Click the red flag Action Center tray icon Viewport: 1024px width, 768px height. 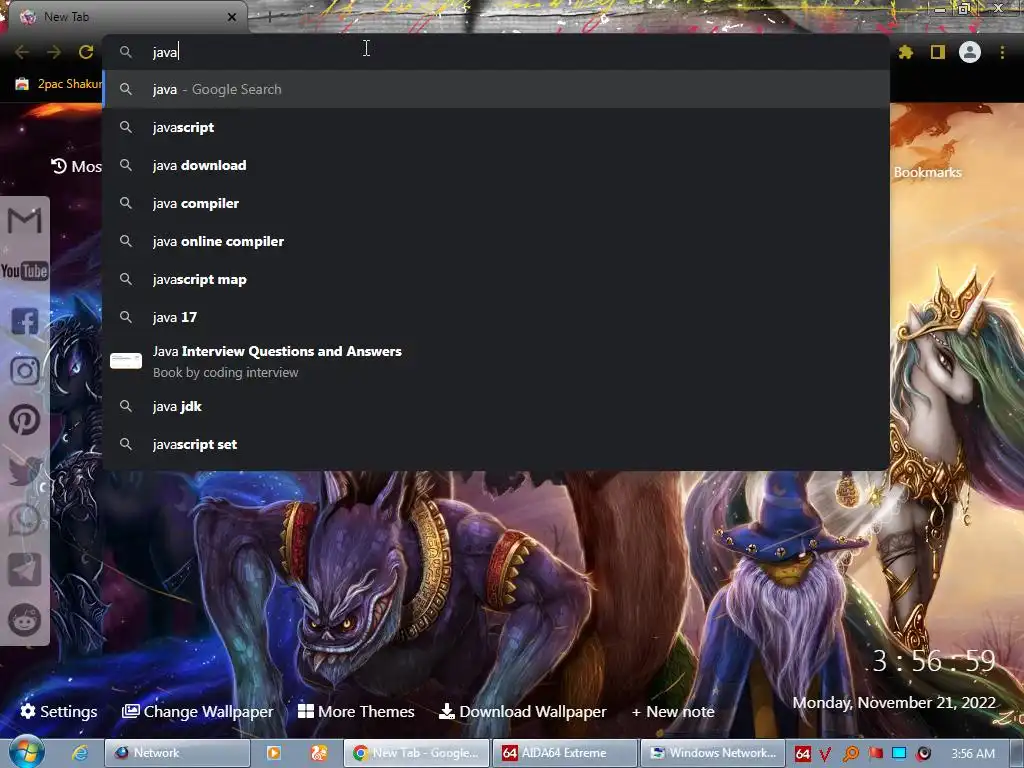point(875,754)
